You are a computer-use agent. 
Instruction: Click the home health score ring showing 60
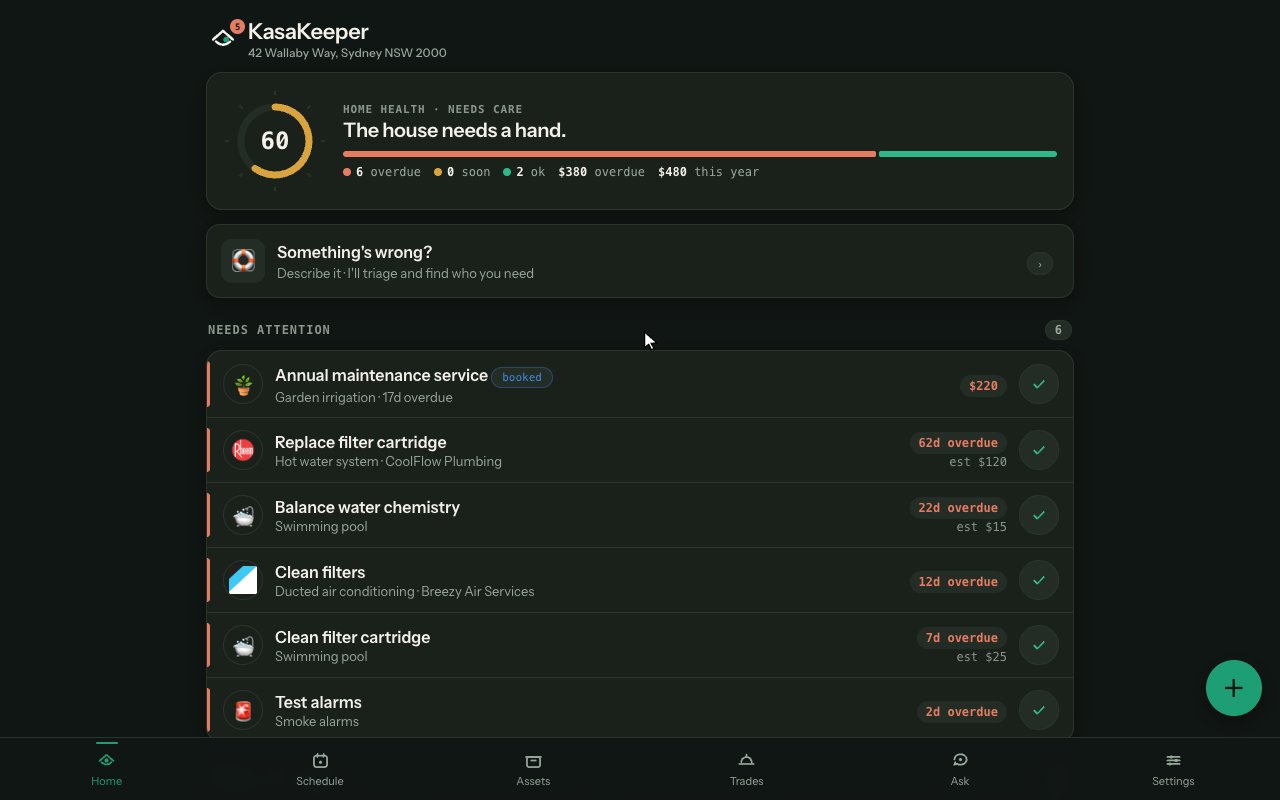(275, 141)
